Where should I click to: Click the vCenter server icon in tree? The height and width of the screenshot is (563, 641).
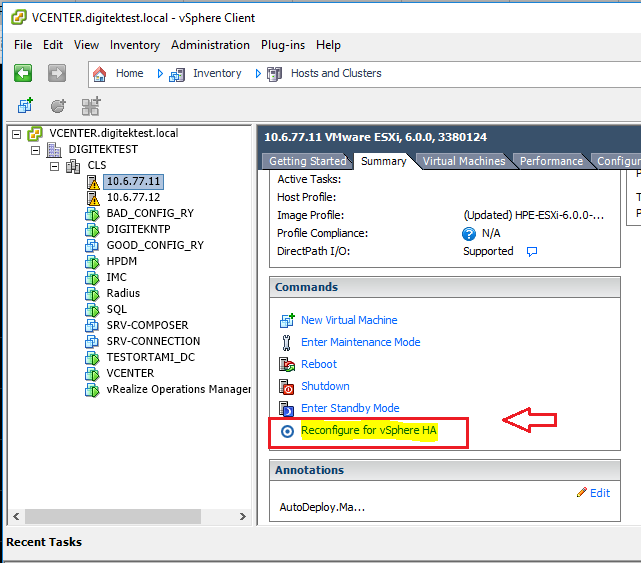35,134
